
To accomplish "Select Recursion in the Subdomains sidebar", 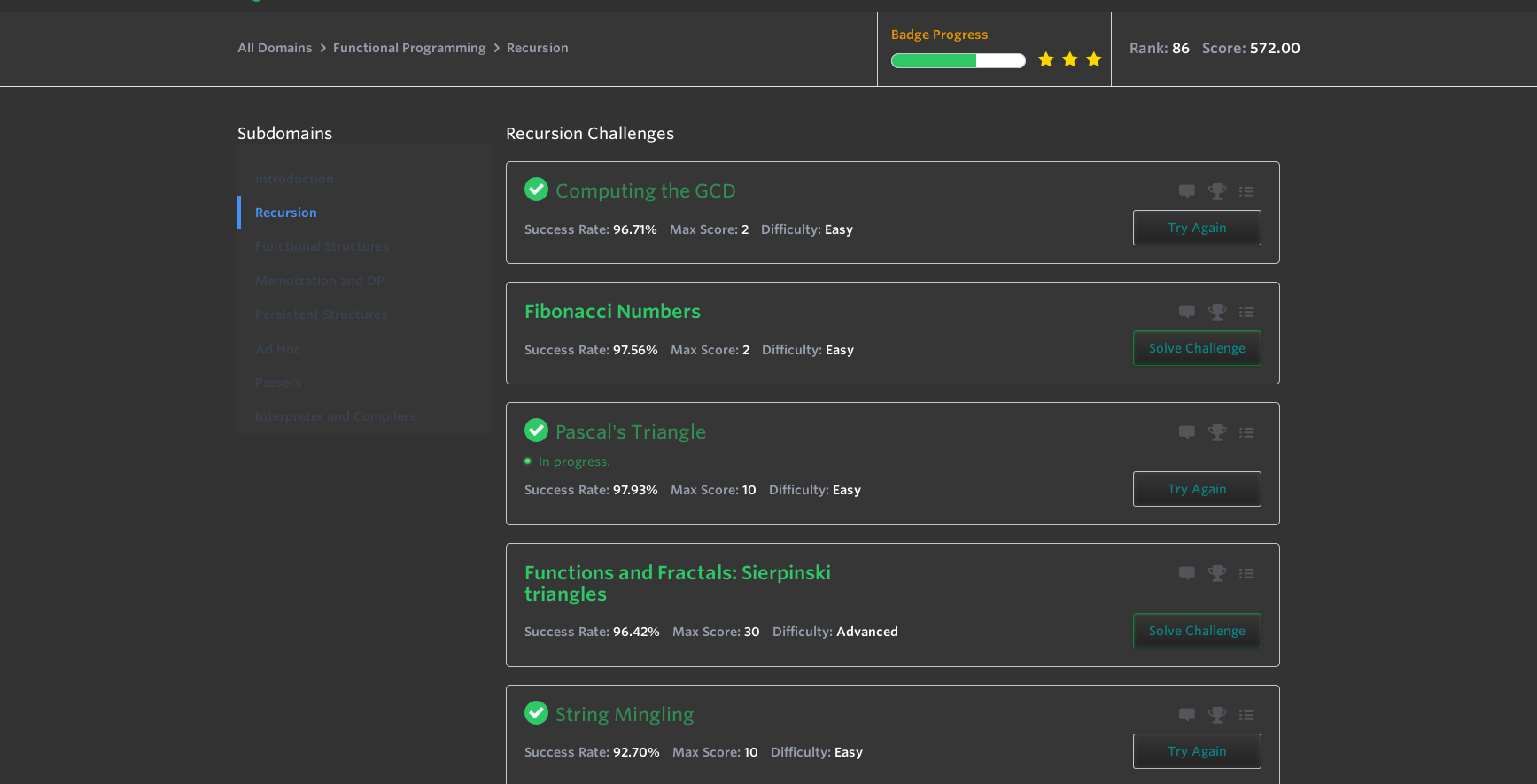I will pos(286,213).
